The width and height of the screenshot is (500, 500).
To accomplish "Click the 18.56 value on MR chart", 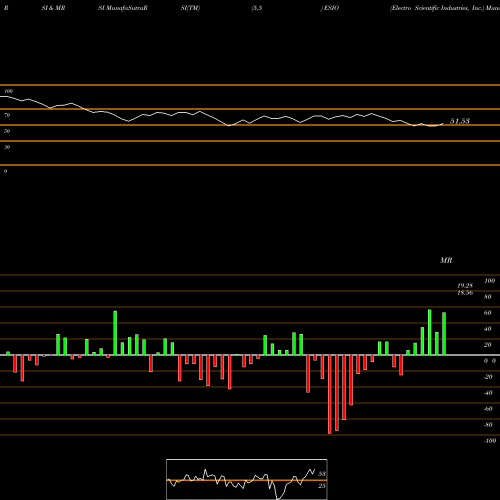I will tap(465, 293).
